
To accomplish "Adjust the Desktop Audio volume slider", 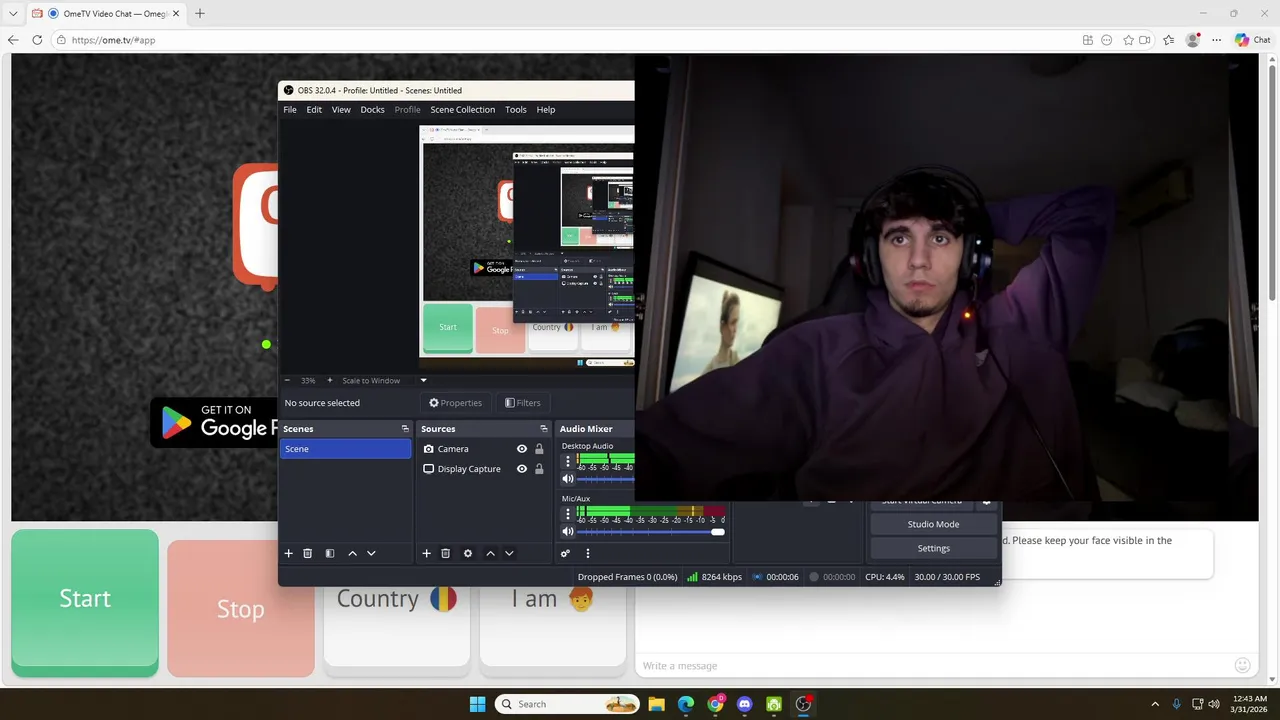I will [x=606, y=479].
